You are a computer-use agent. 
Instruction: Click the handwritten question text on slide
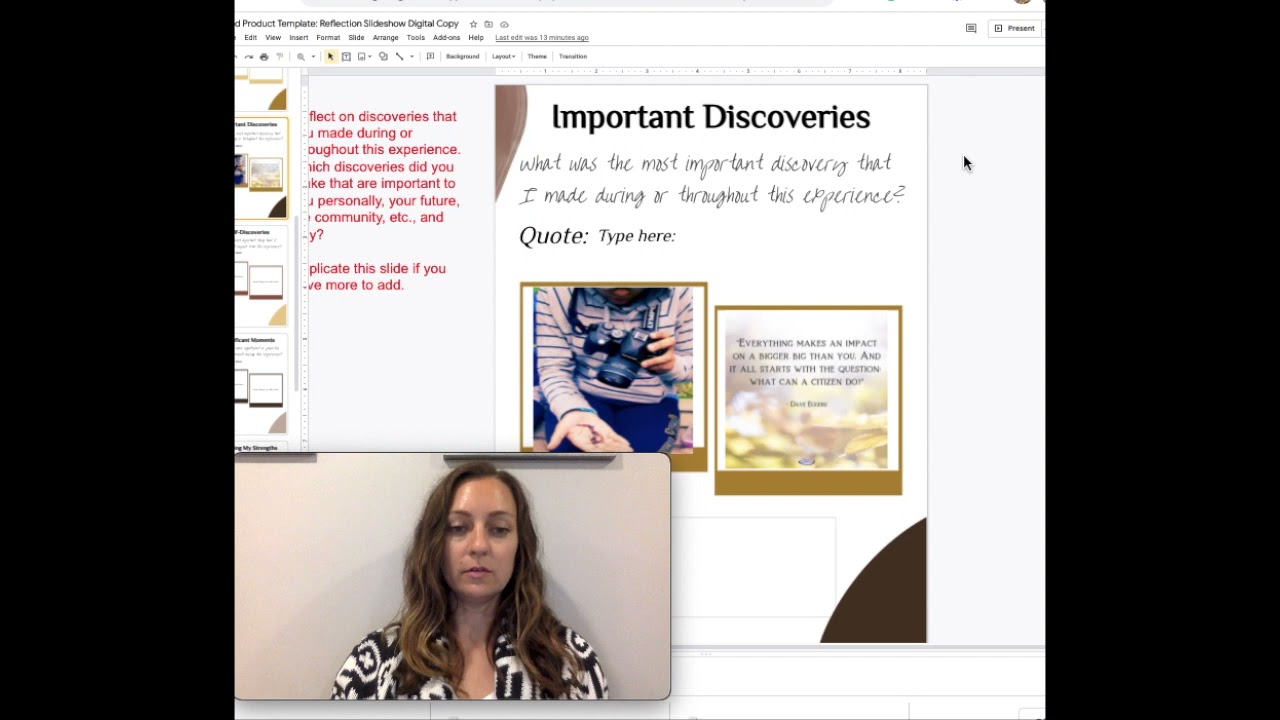(711, 179)
